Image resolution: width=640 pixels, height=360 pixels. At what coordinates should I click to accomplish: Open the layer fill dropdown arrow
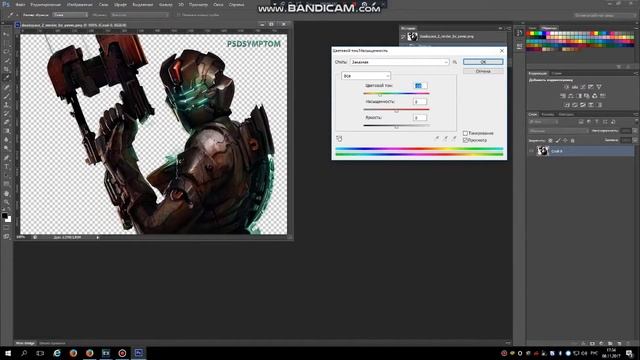click(635, 140)
